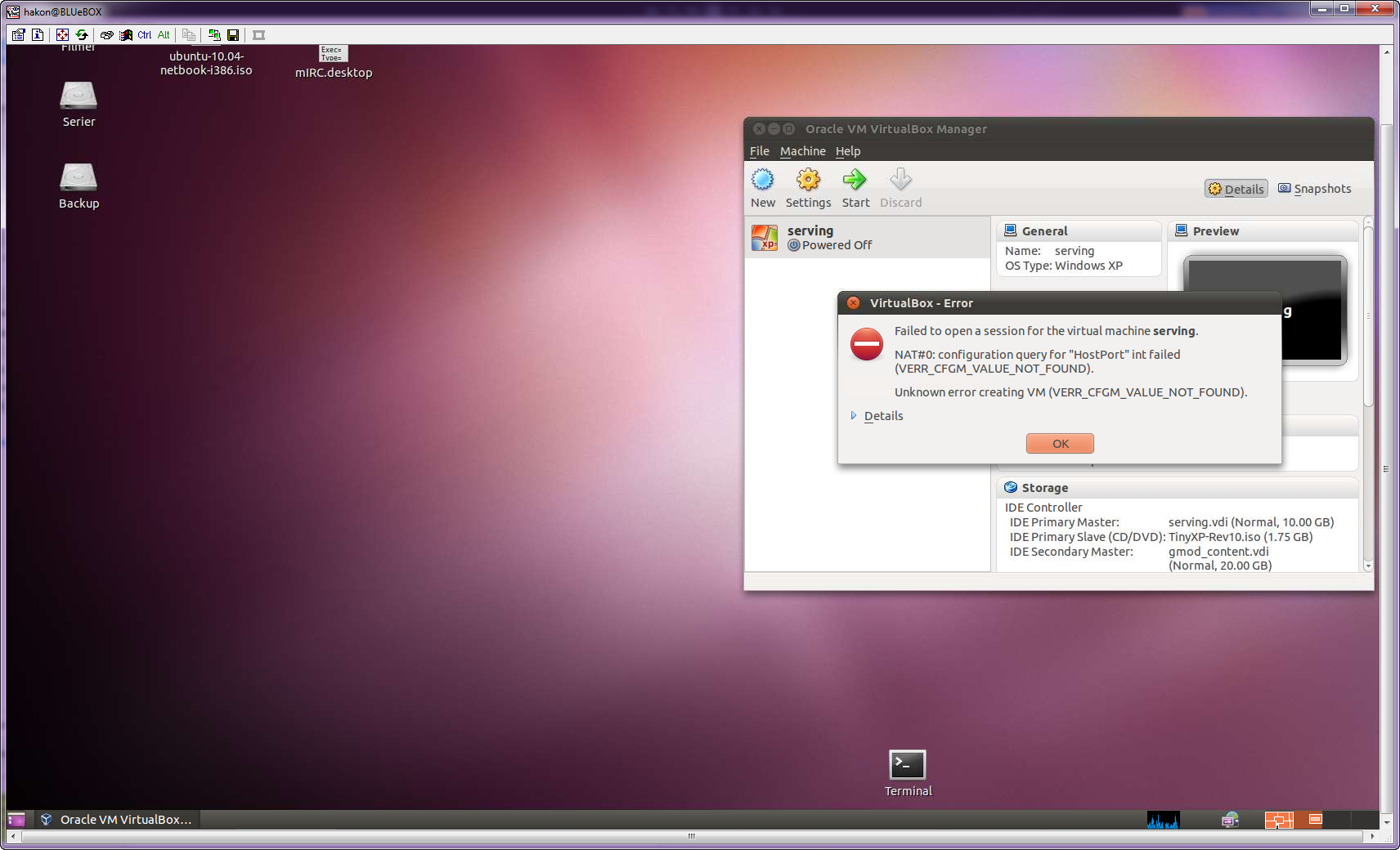Open VNC connection options icon

coord(18,34)
